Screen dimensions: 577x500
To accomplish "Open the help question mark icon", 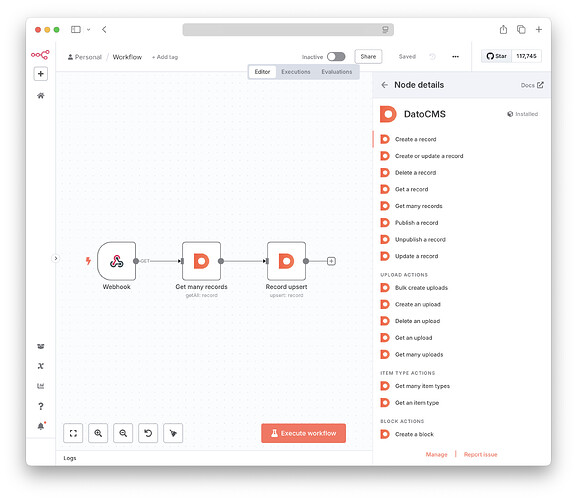I will pos(41,406).
